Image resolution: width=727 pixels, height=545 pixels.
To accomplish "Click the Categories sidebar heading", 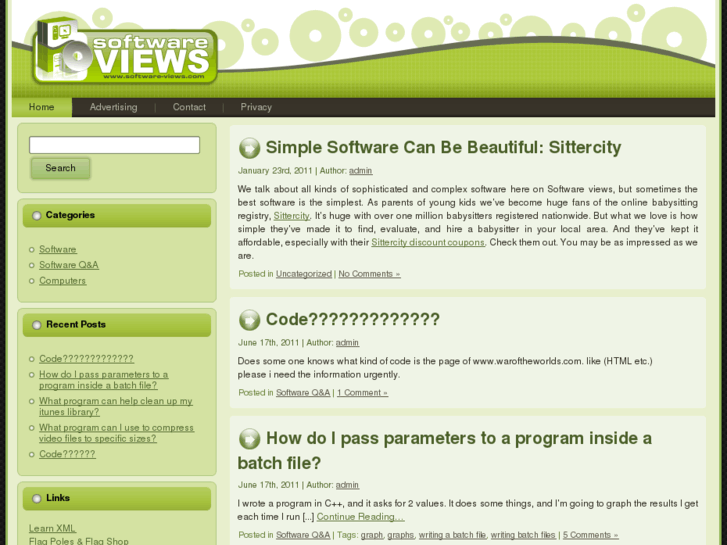I will 70,215.
